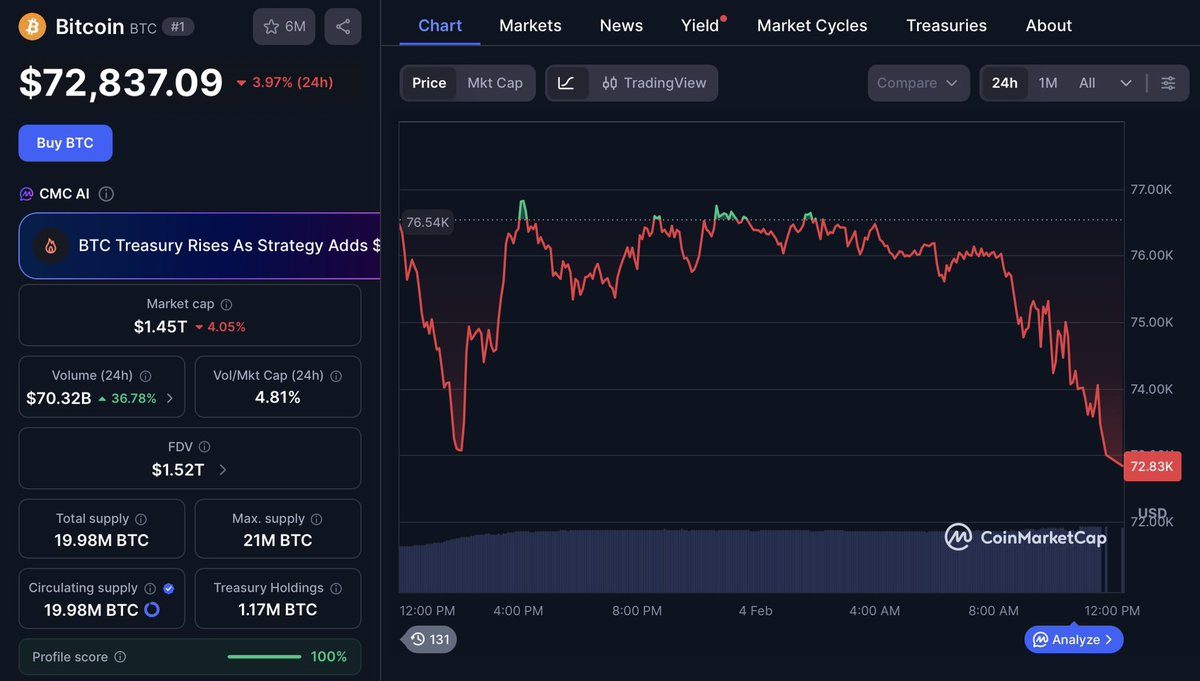Open chart settings sliders icon

coord(1168,83)
